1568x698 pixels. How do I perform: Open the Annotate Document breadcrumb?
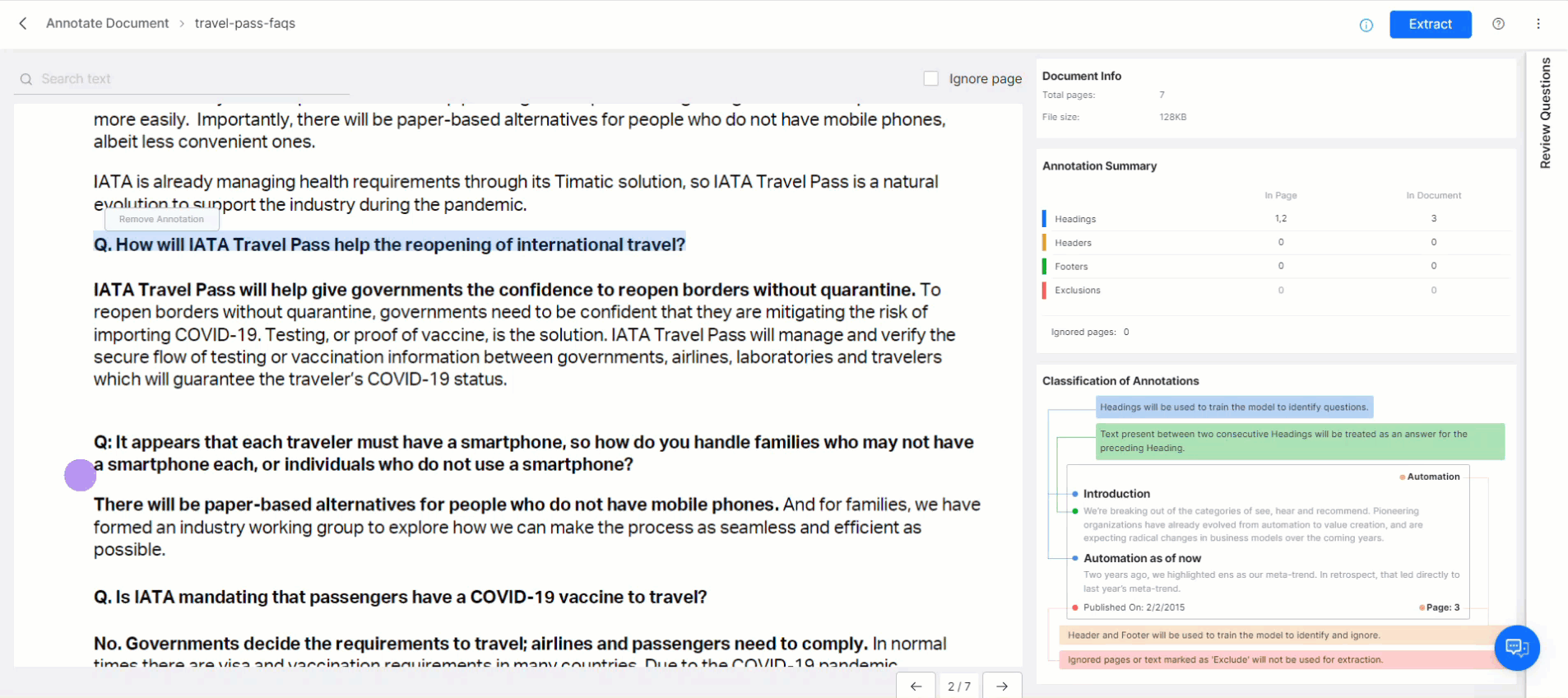(107, 24)
